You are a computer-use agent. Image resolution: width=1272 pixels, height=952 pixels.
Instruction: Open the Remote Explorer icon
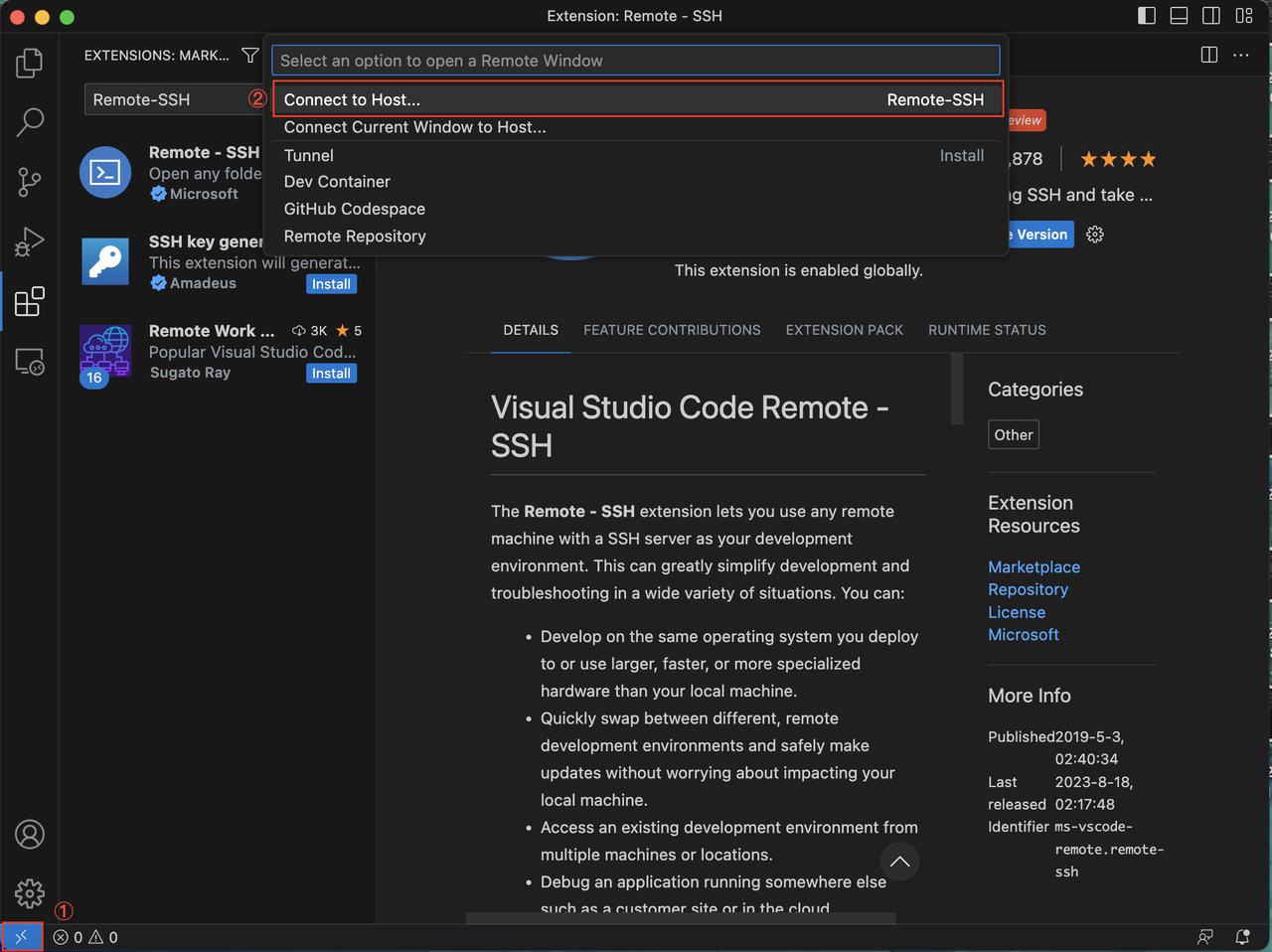pyautogui.click(x=30, y=362)
